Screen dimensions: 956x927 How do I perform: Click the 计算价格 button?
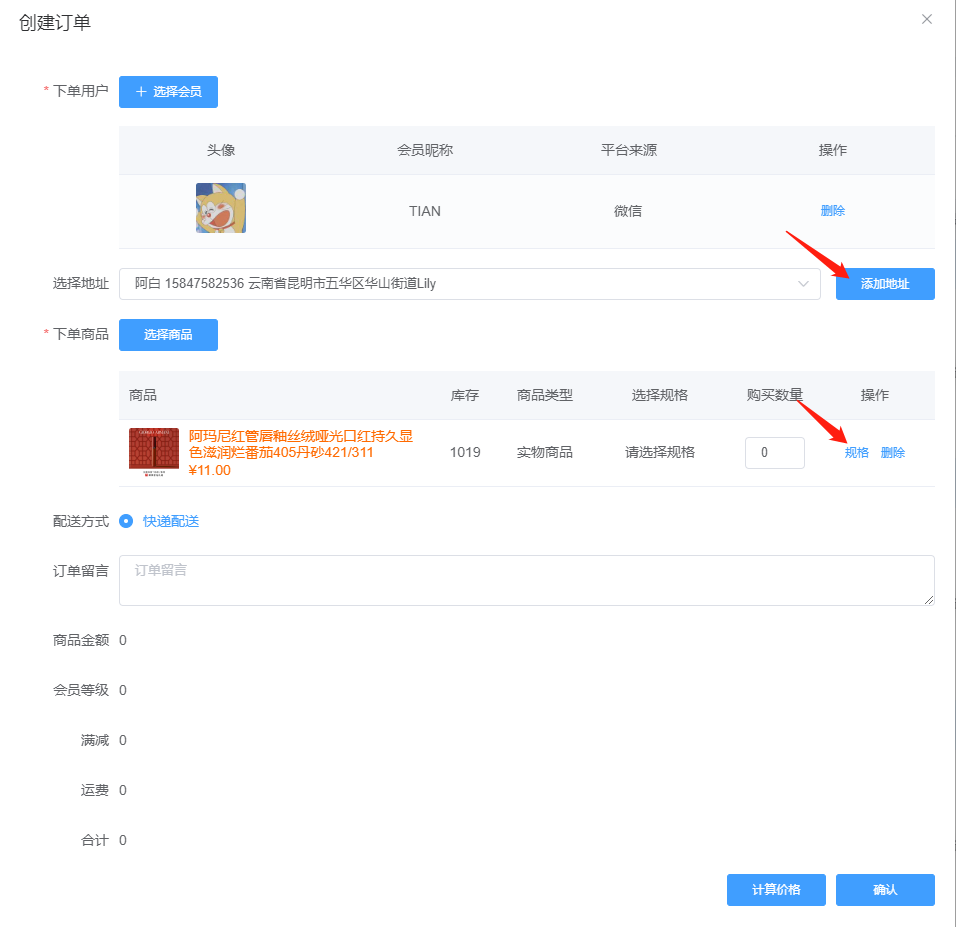click(x=776, y=890)
